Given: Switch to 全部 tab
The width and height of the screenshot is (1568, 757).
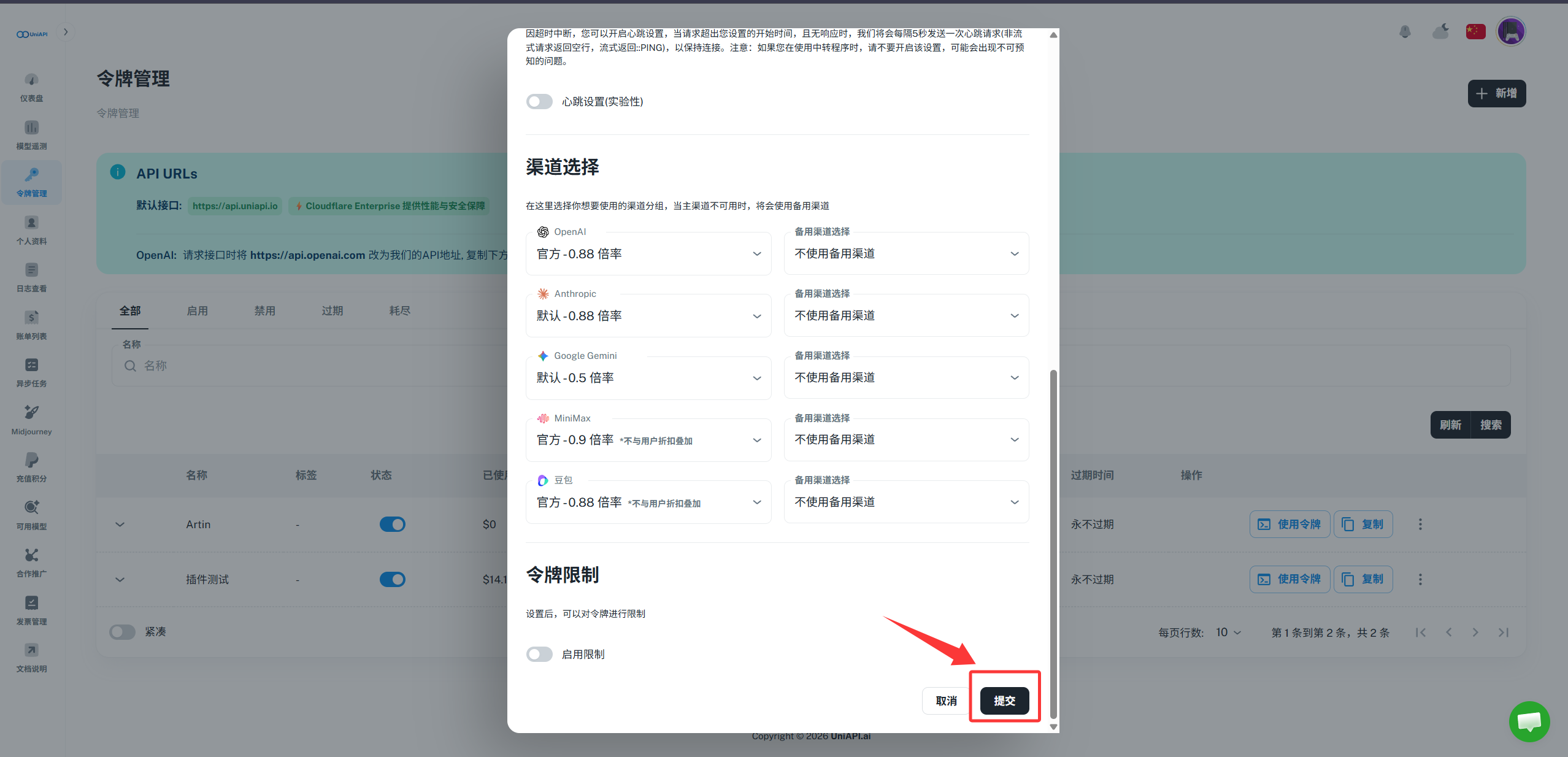Looking at the screenshot, I should click(130, 311).
